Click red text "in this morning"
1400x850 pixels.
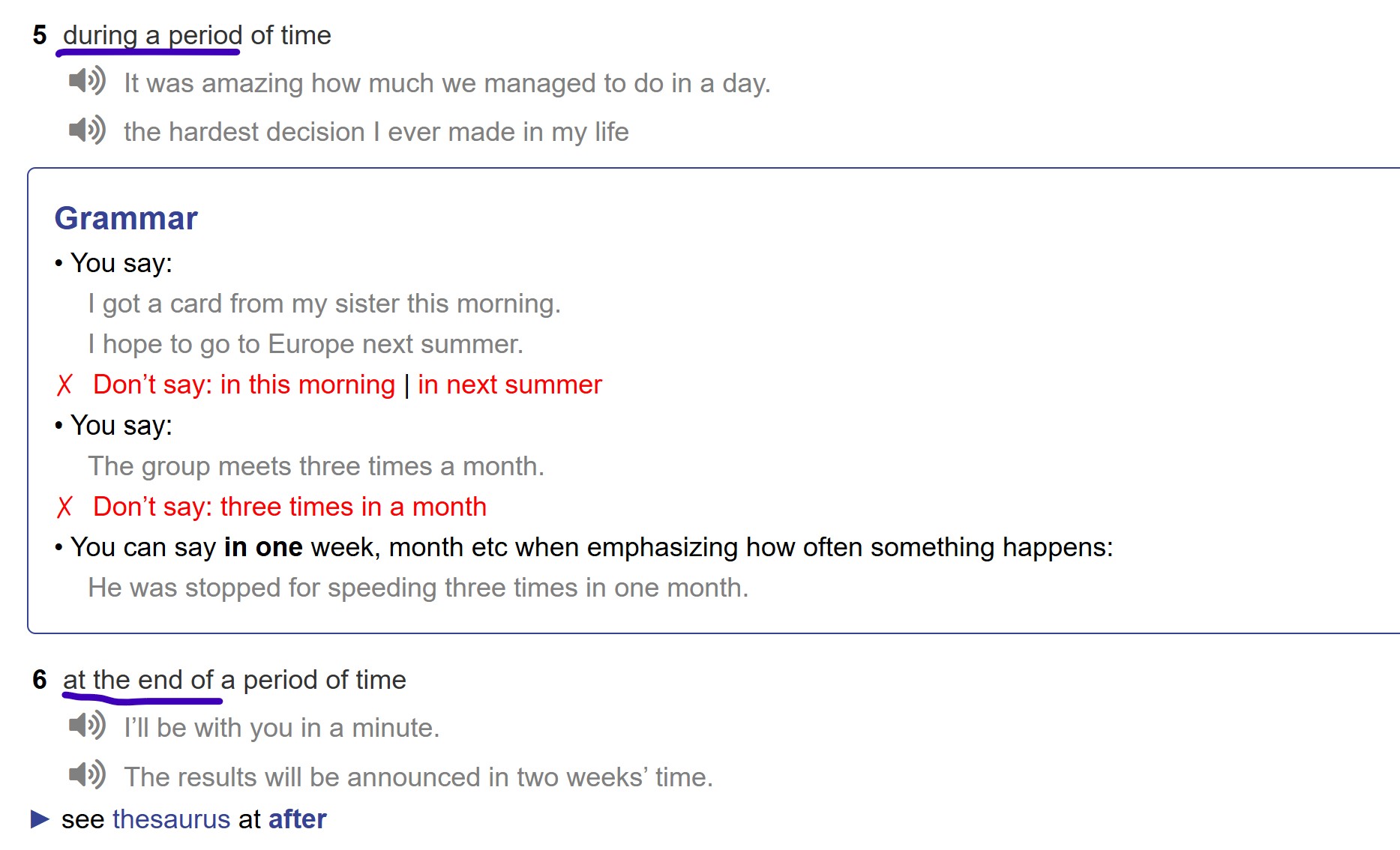pos(307,385)
